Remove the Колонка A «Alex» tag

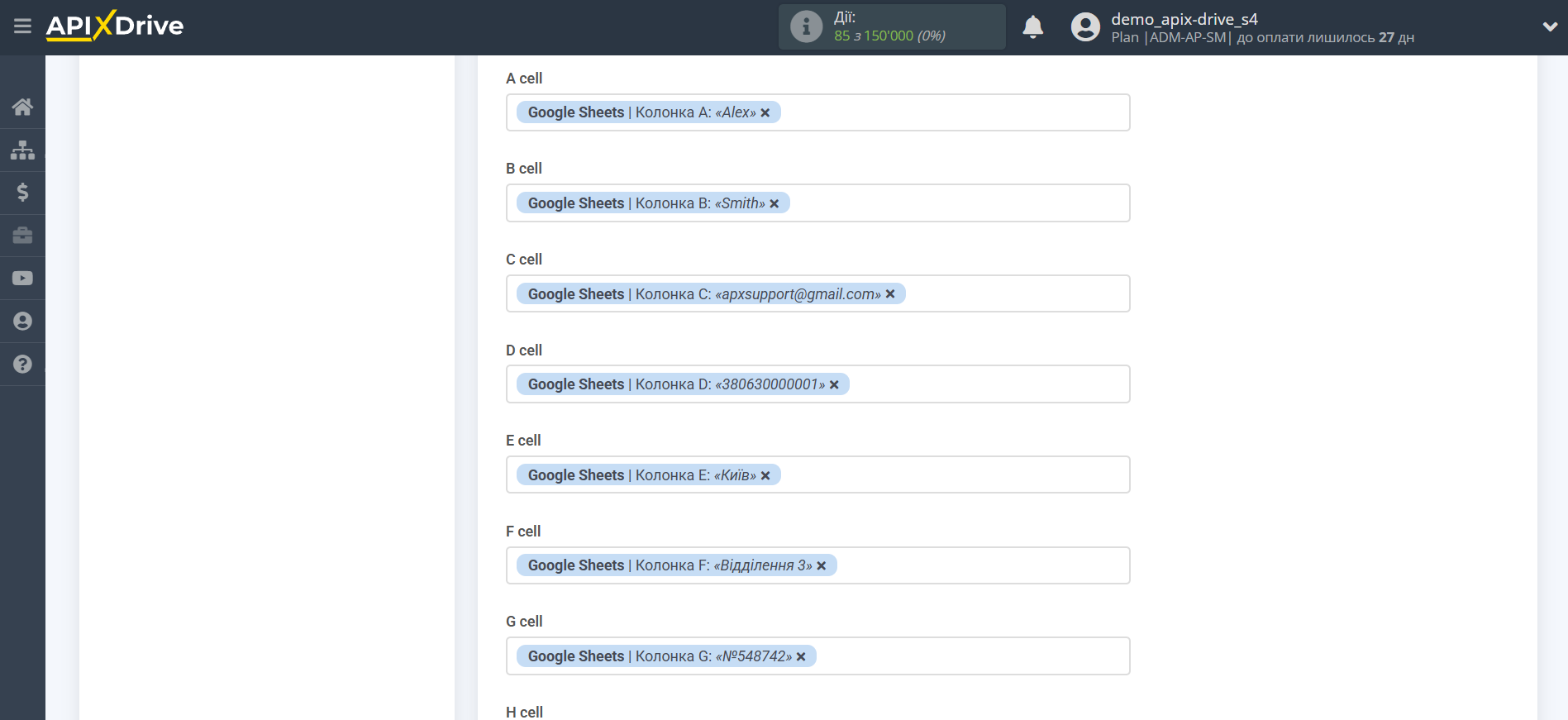pyautogui.click(x=765, y=113)
